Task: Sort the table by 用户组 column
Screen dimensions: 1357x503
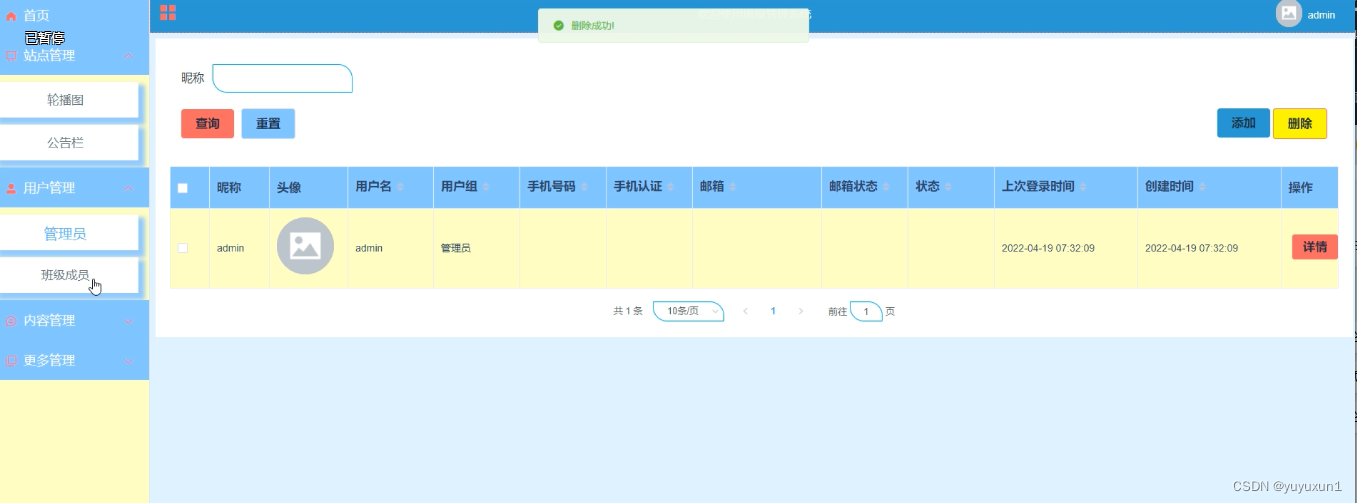Action: click(x=486, y=187)
